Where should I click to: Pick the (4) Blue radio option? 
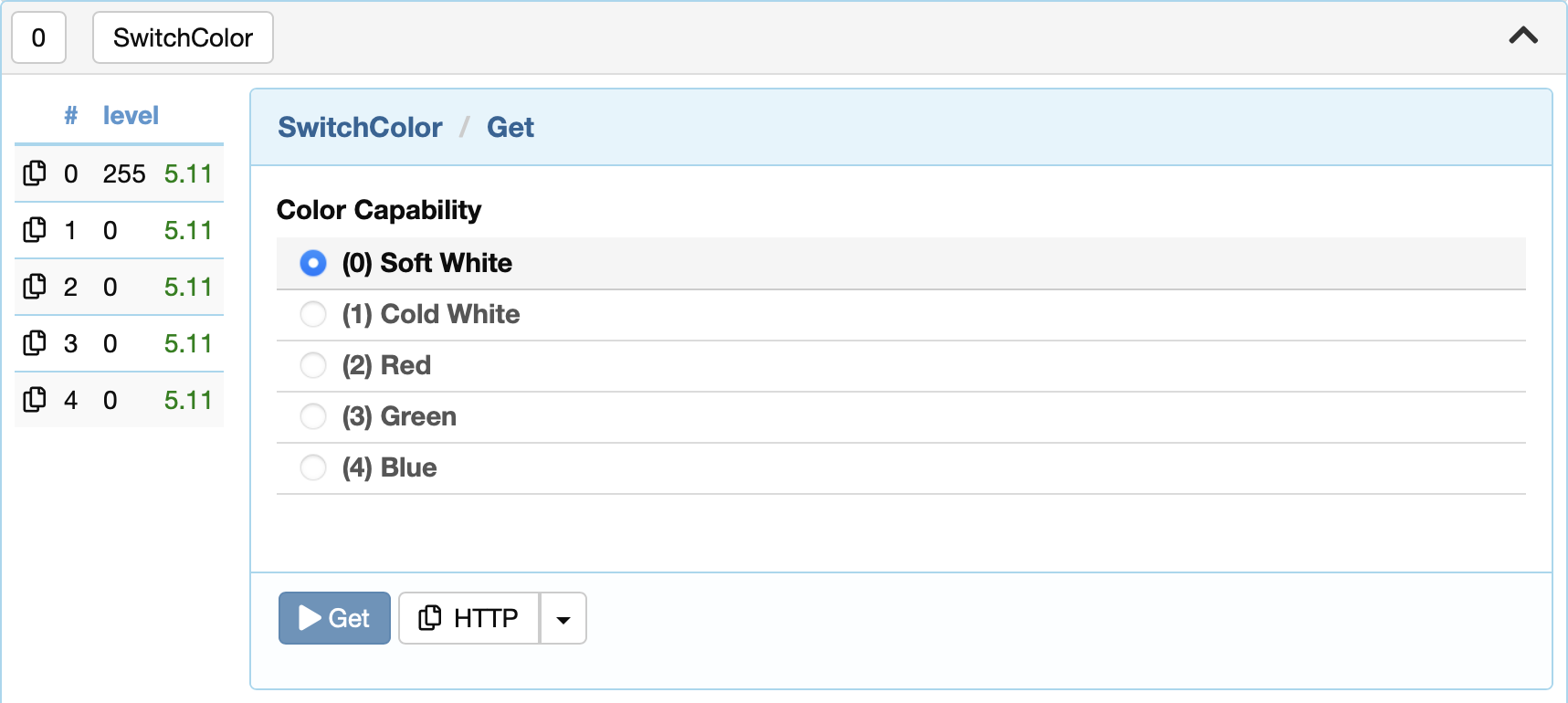point(313,467)
